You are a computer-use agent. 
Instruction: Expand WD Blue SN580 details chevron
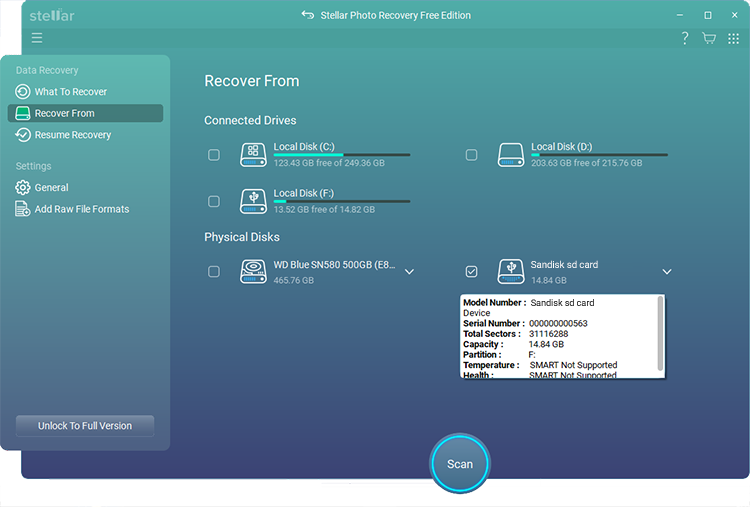point(409,272)
